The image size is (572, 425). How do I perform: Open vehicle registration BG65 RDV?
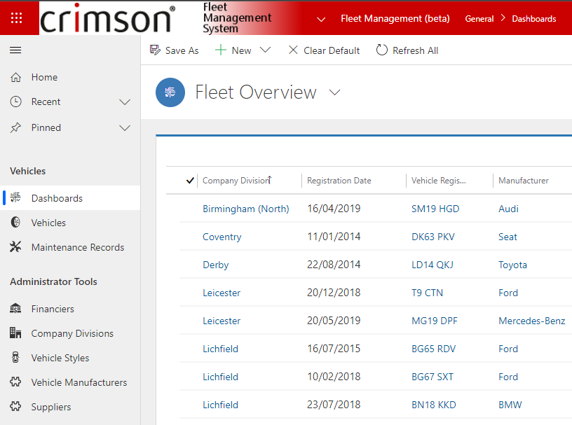(433, 349)
